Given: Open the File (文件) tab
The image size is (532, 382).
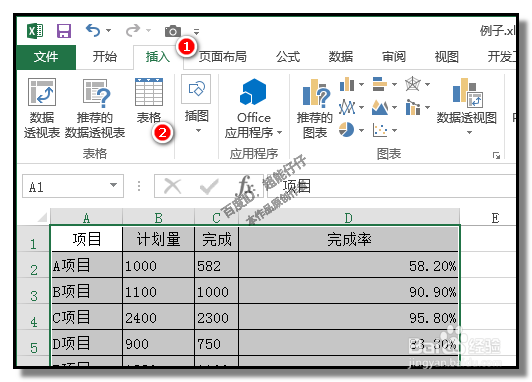Looking at the screenshot, I should coord(46,57).
